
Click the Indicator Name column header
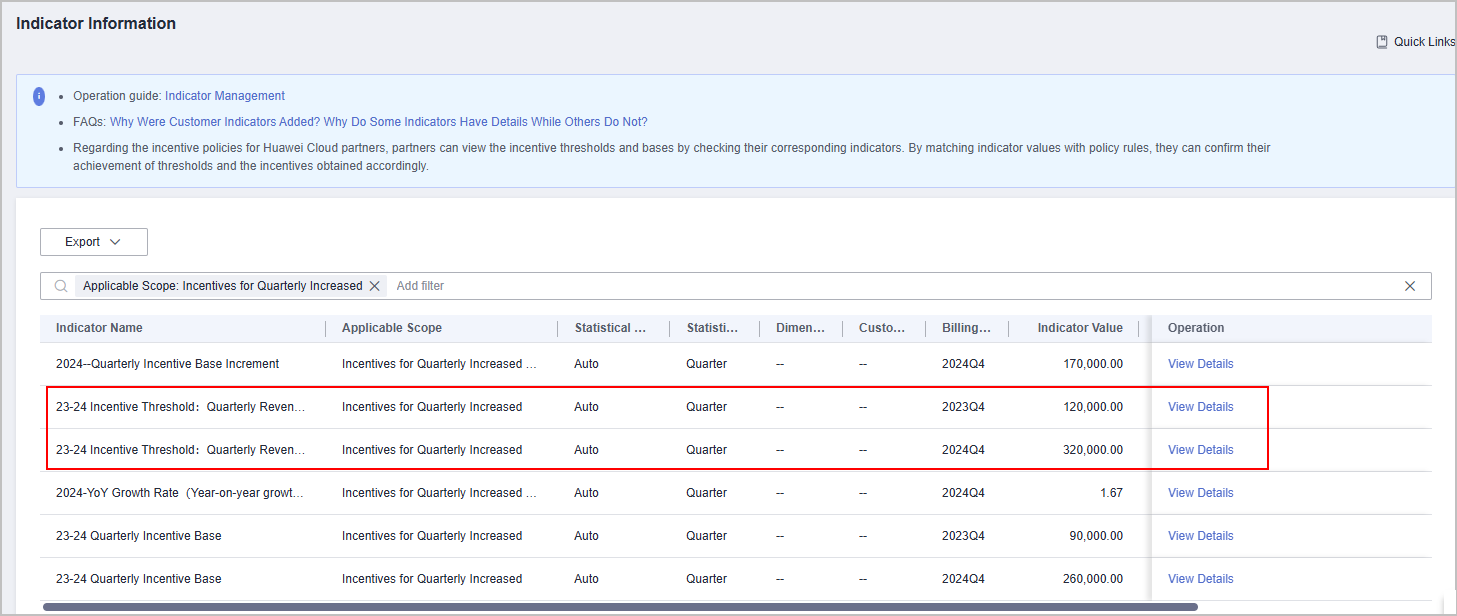(99, 328)
